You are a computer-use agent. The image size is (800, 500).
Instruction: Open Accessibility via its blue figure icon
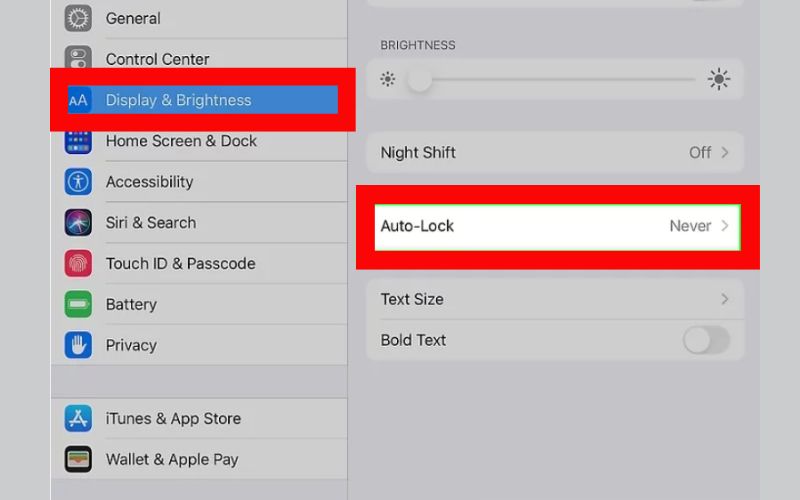click(x=78, y=182)
